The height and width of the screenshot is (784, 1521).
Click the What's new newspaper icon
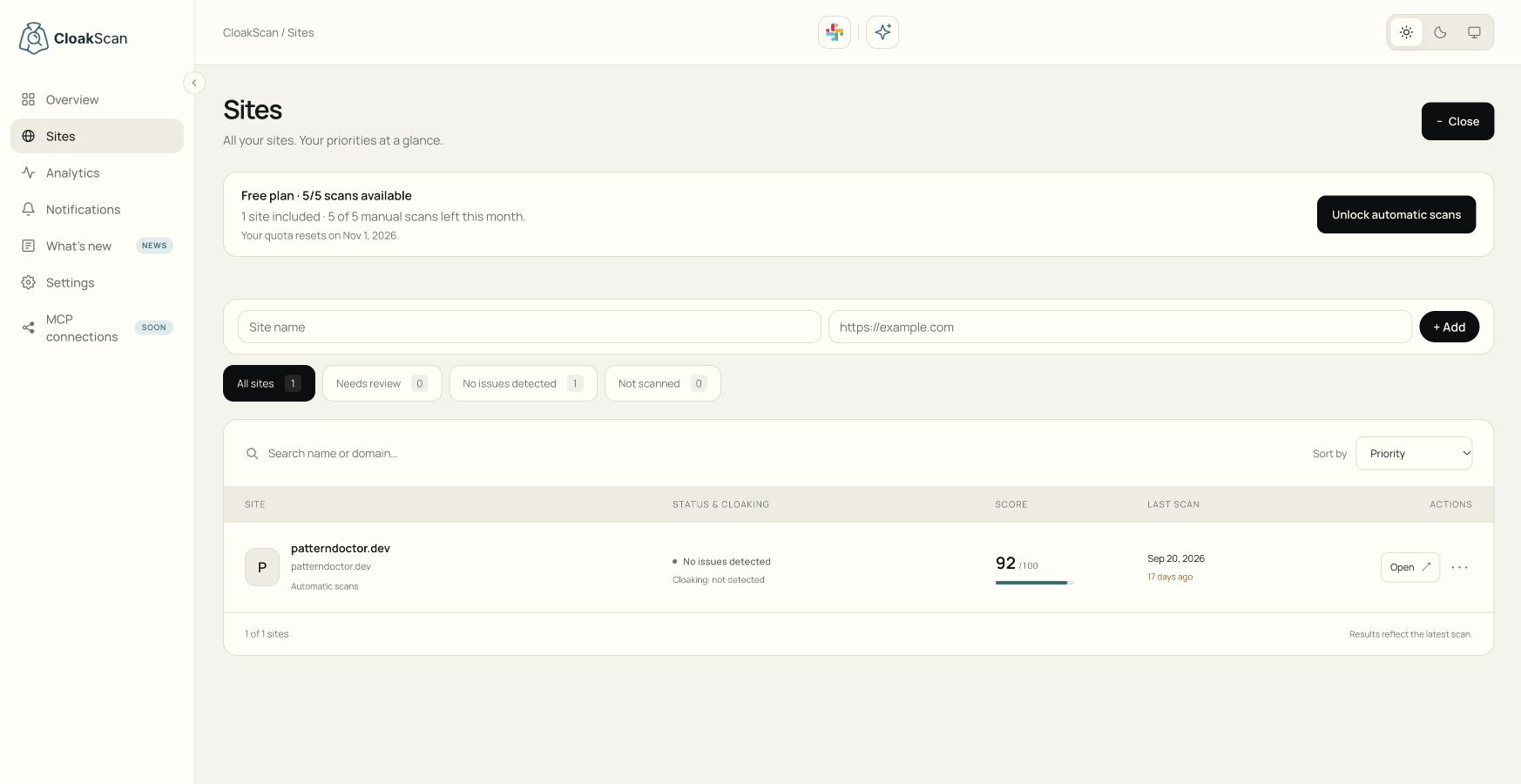tap(29, 246)
